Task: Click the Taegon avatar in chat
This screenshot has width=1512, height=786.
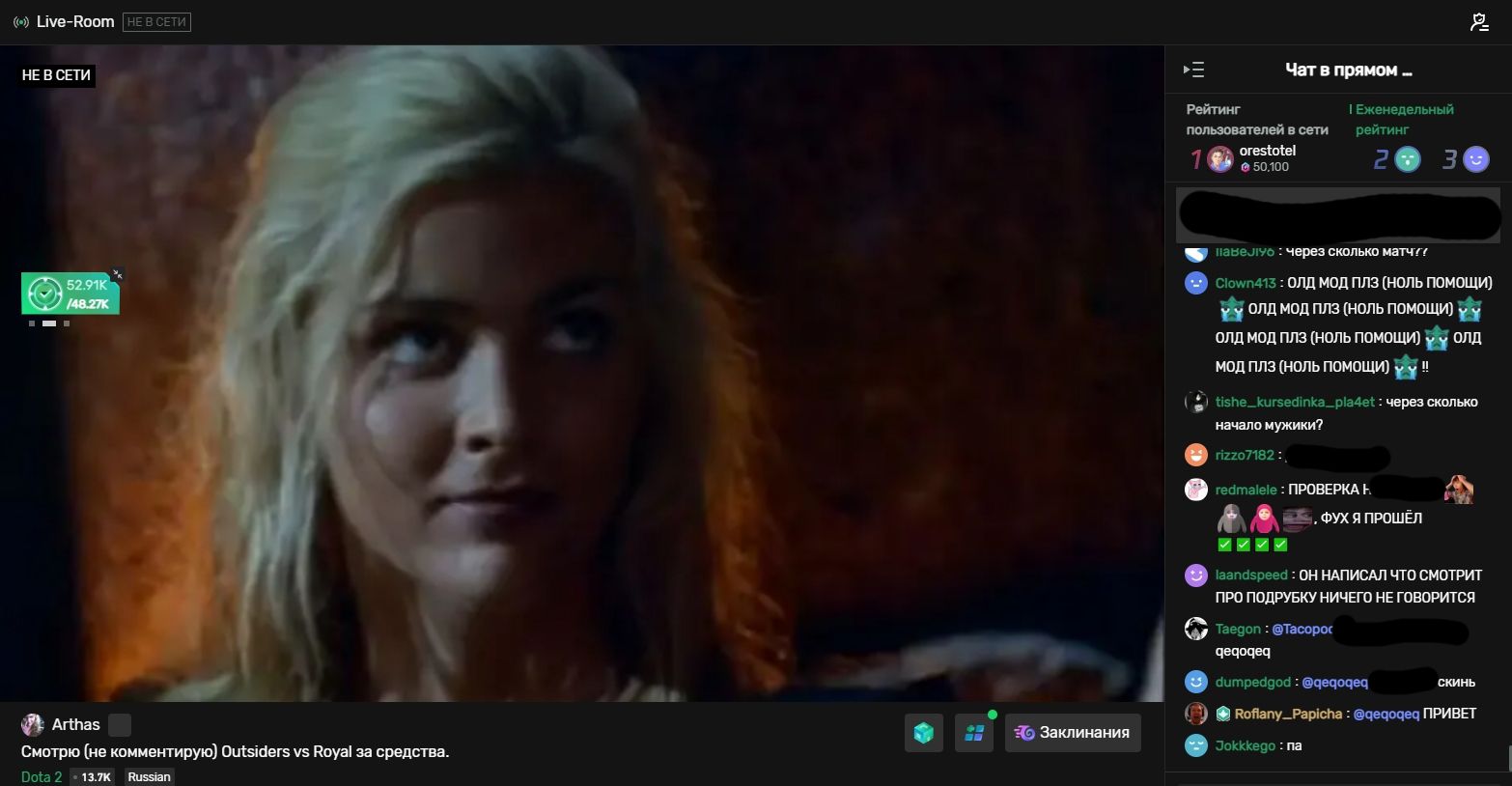Action: (1196, 629)
